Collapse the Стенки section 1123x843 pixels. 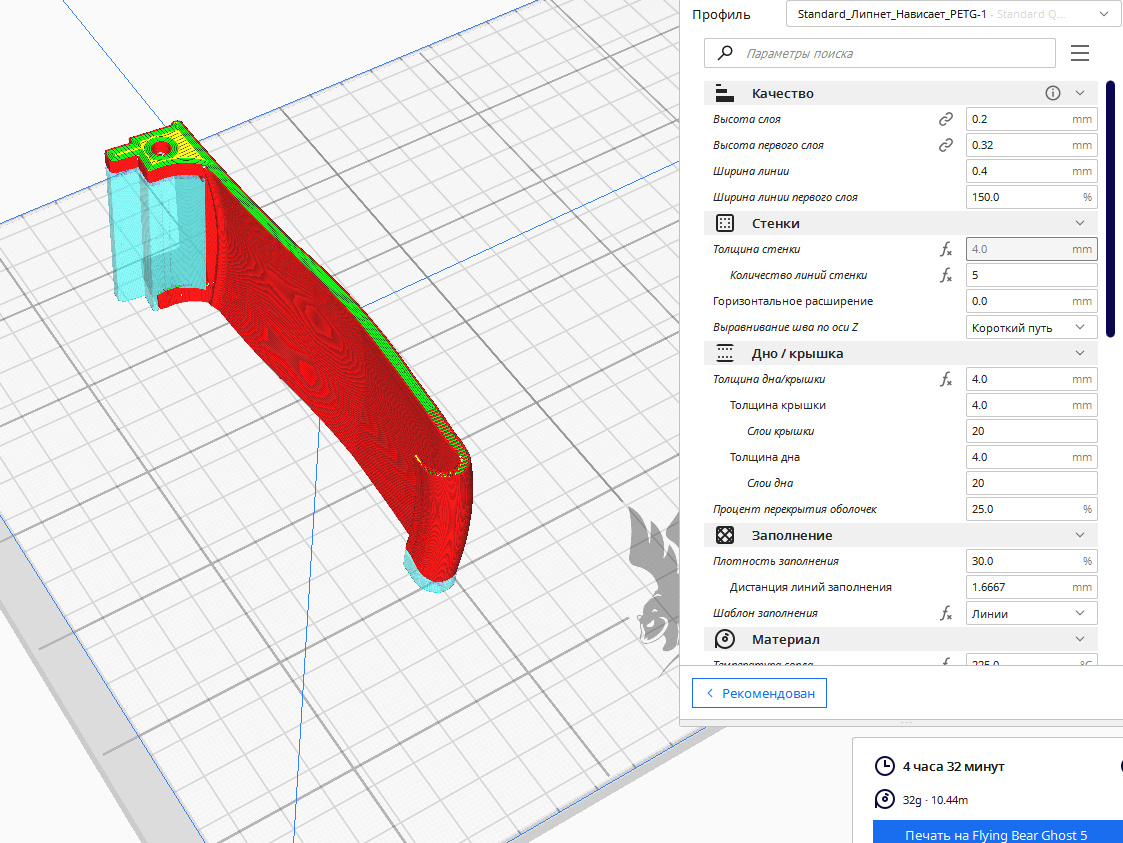tap(1079, 223)
